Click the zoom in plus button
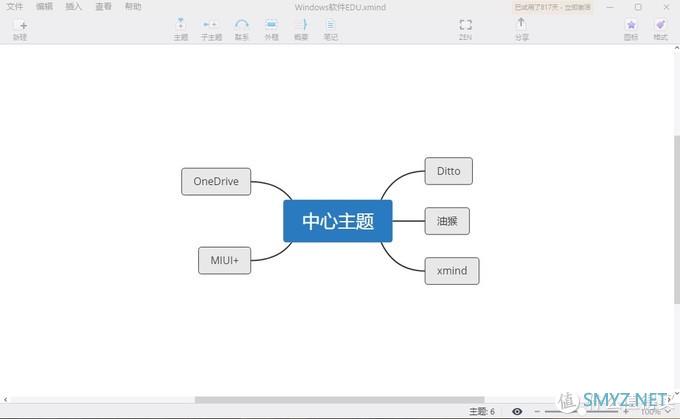The image size is (680, 419). [x=626, y=411]
